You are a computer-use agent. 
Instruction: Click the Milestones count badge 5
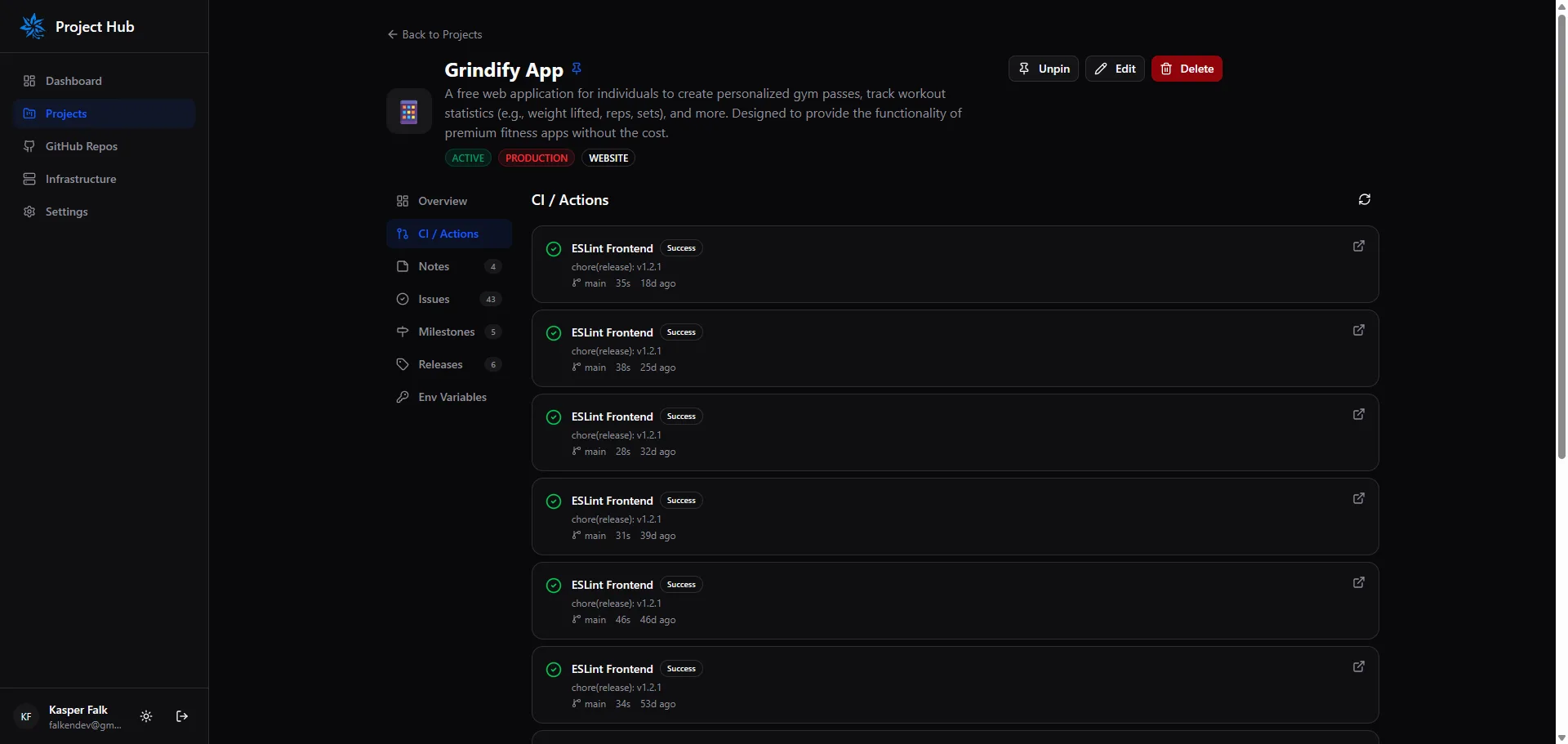coord(492,332)
